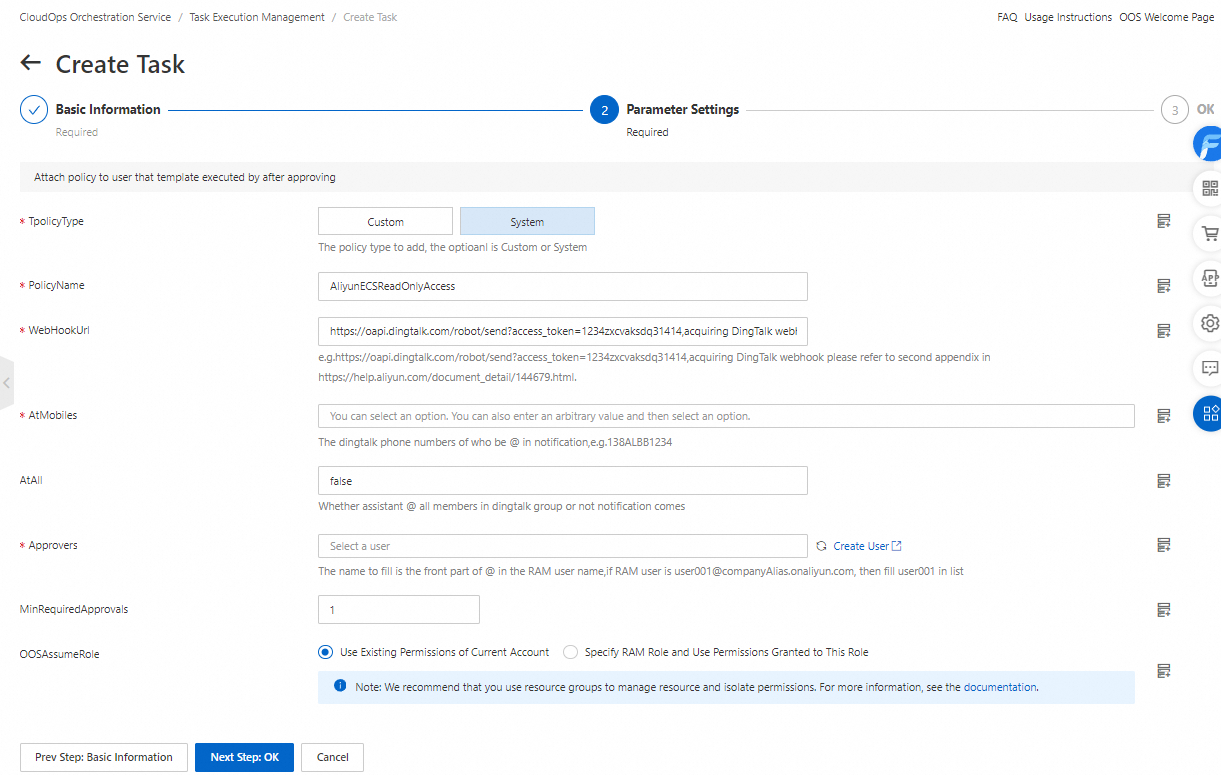Expand the left-edge collapsed panel arrow

pyautogui.click(x=6, y=383)
